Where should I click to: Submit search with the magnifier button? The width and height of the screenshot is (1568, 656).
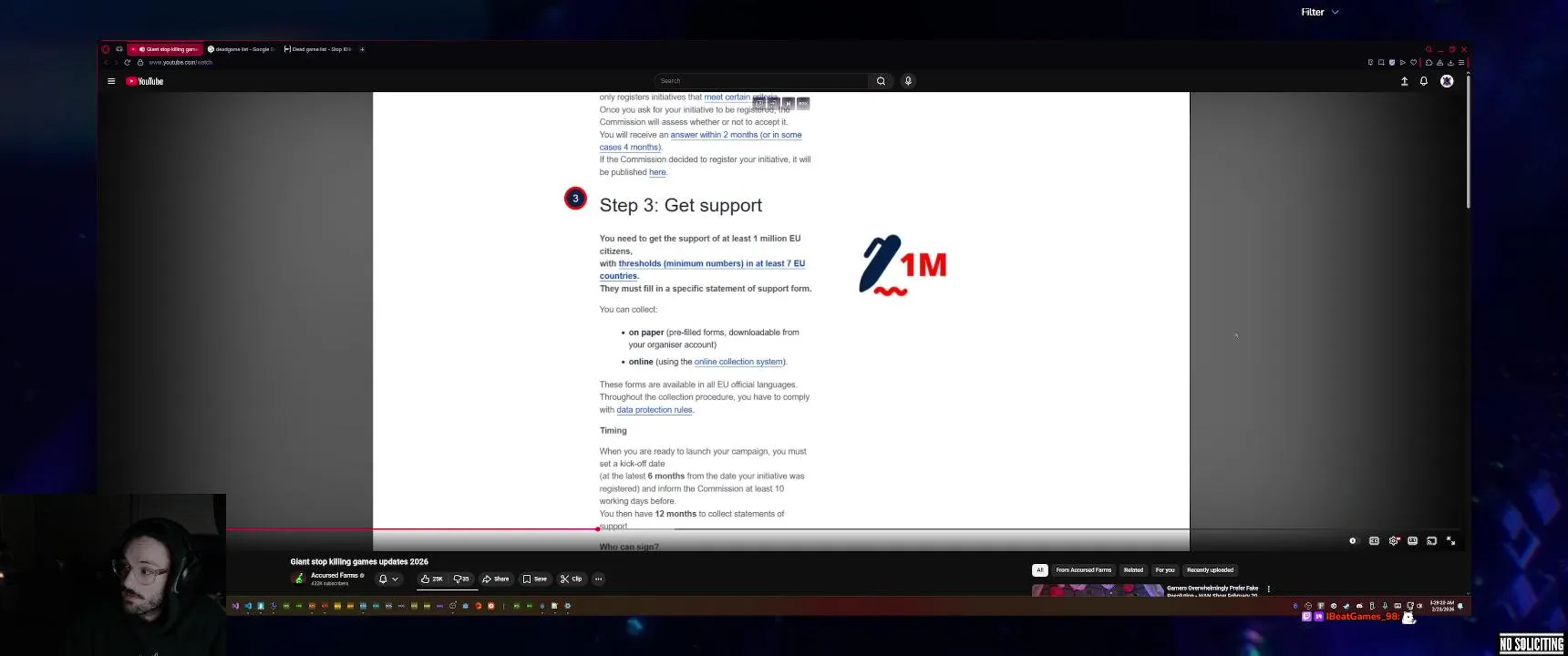[881, 81]
